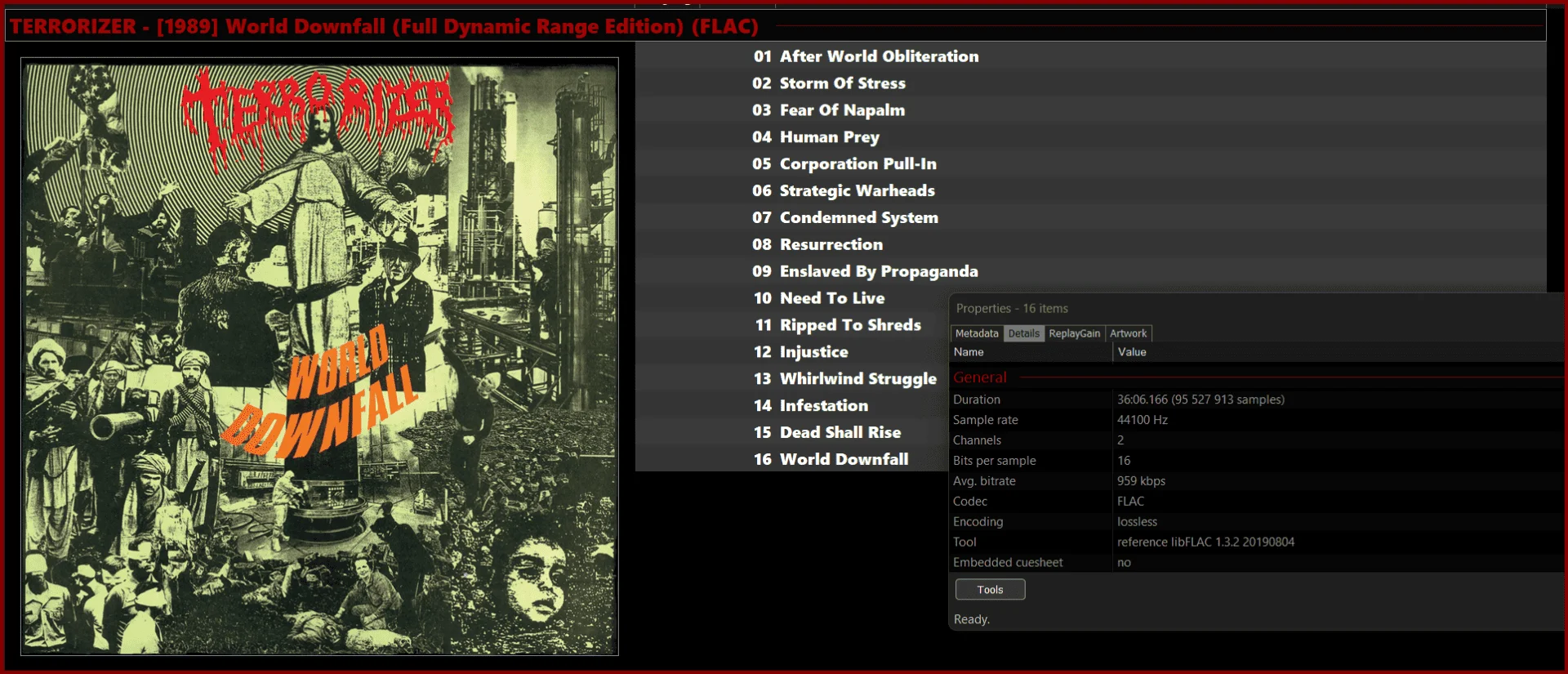Open the ReplayGain tab
Image resolution: width=1568 pixels, height=674 pixels.
[x=1074, y=333]
